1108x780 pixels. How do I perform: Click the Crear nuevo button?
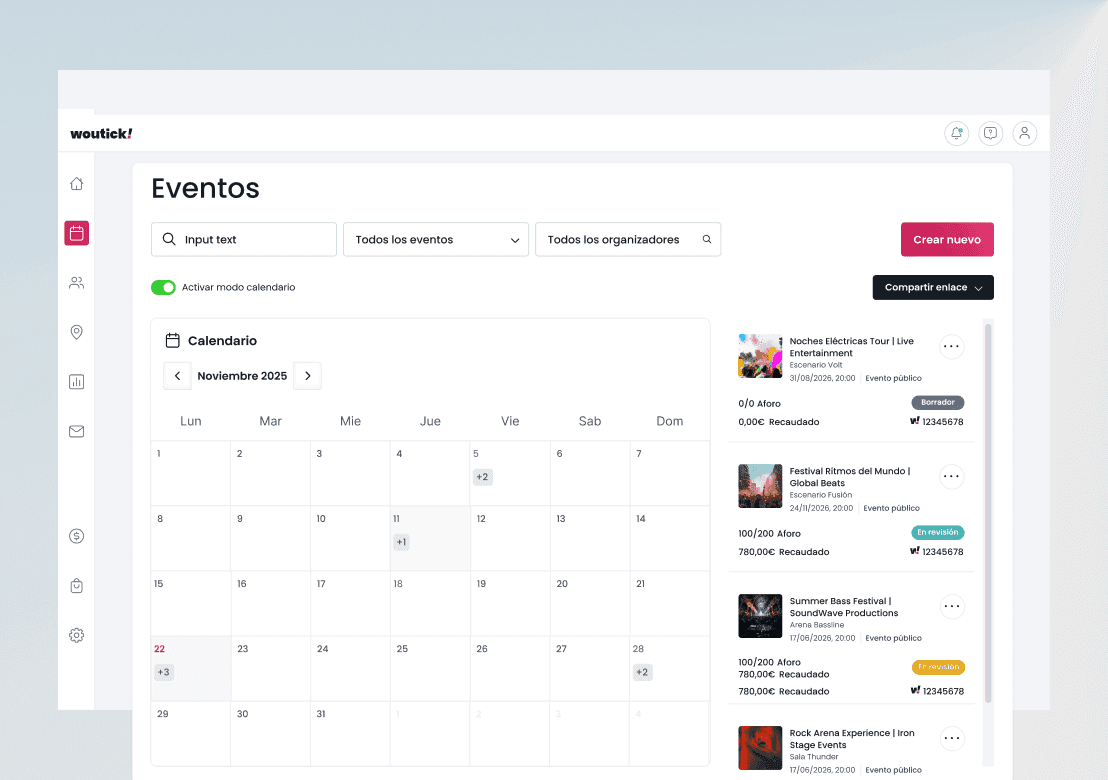pyautogui.click(x=947, y=240)
